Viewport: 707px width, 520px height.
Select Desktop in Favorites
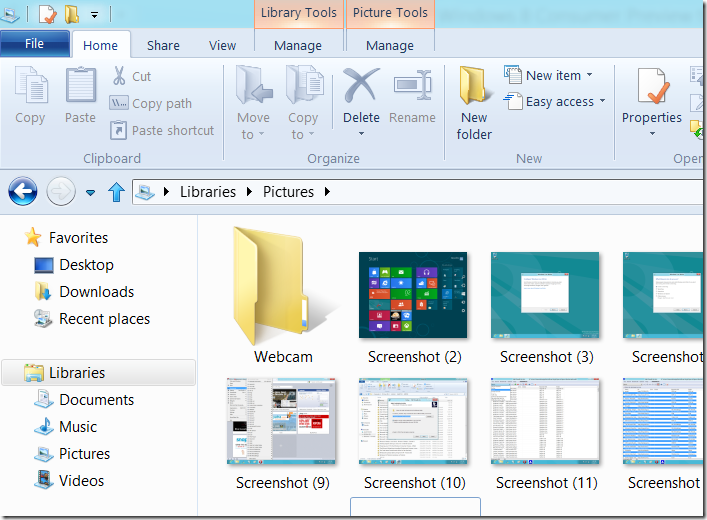(73, 265)
